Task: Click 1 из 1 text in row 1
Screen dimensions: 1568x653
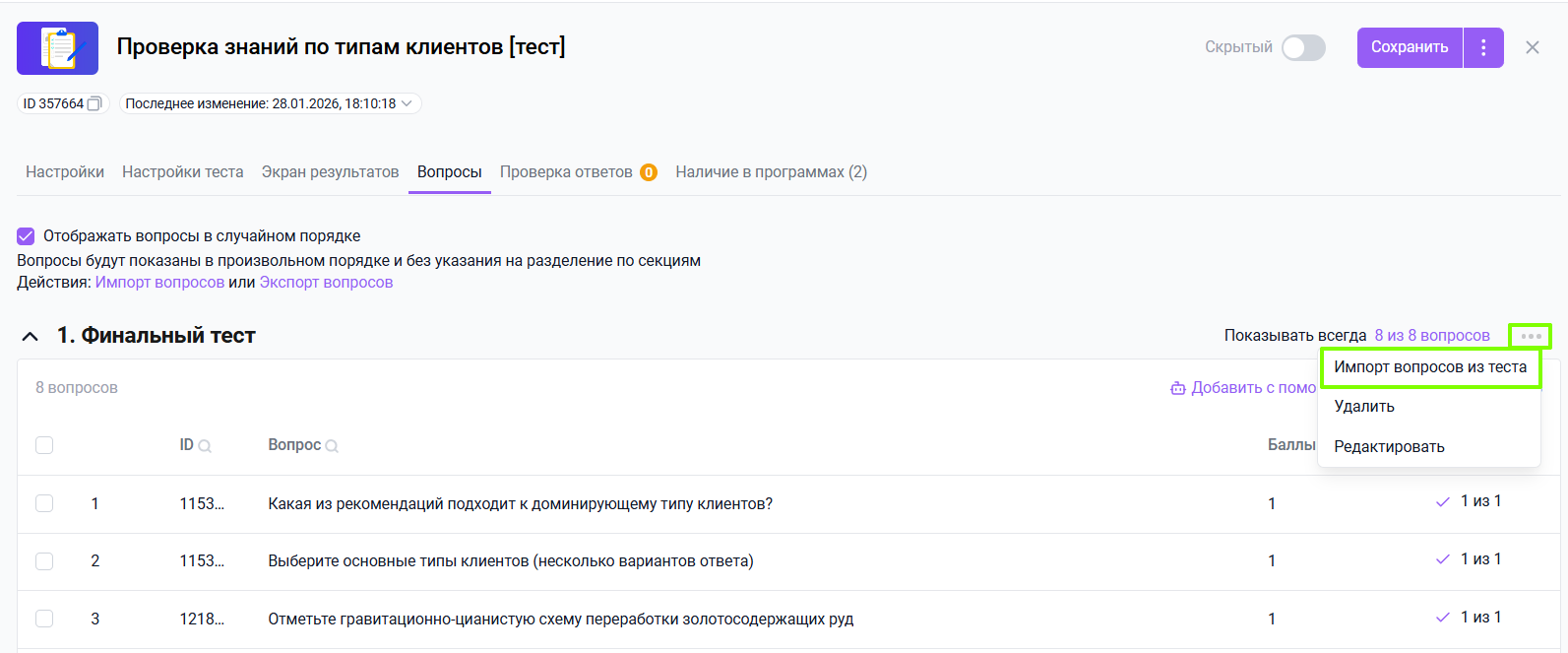Action: click(1481, 501)
